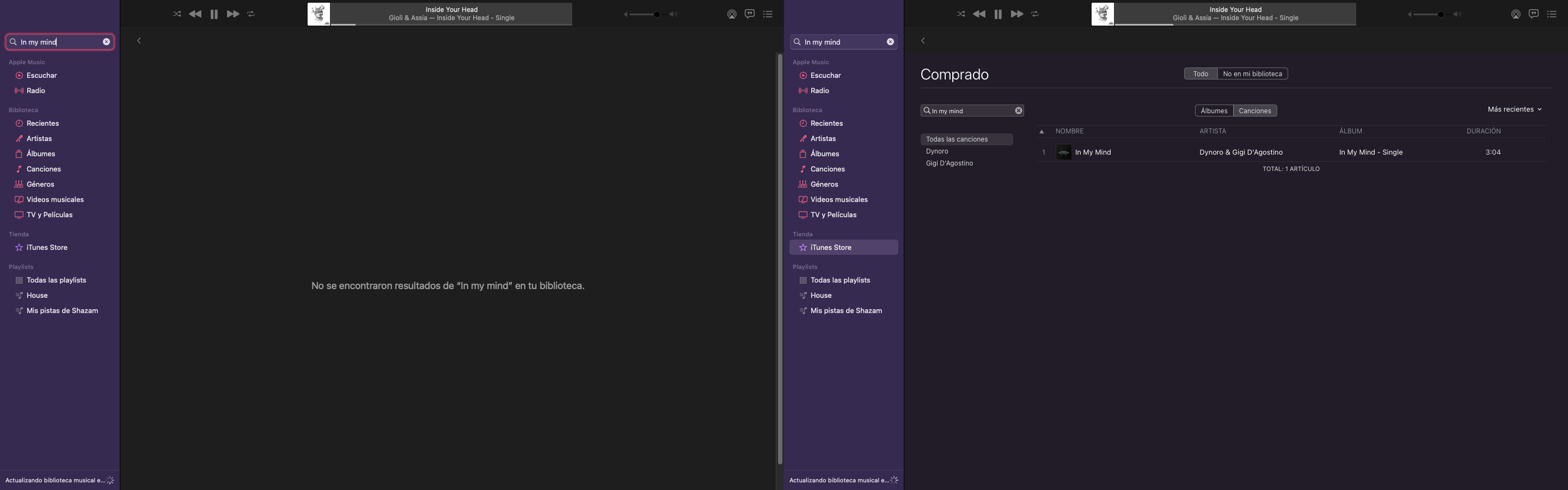1568x490 pixels.
Task: Select the No en mi biblioteca filter
Action: (1252, 73)
